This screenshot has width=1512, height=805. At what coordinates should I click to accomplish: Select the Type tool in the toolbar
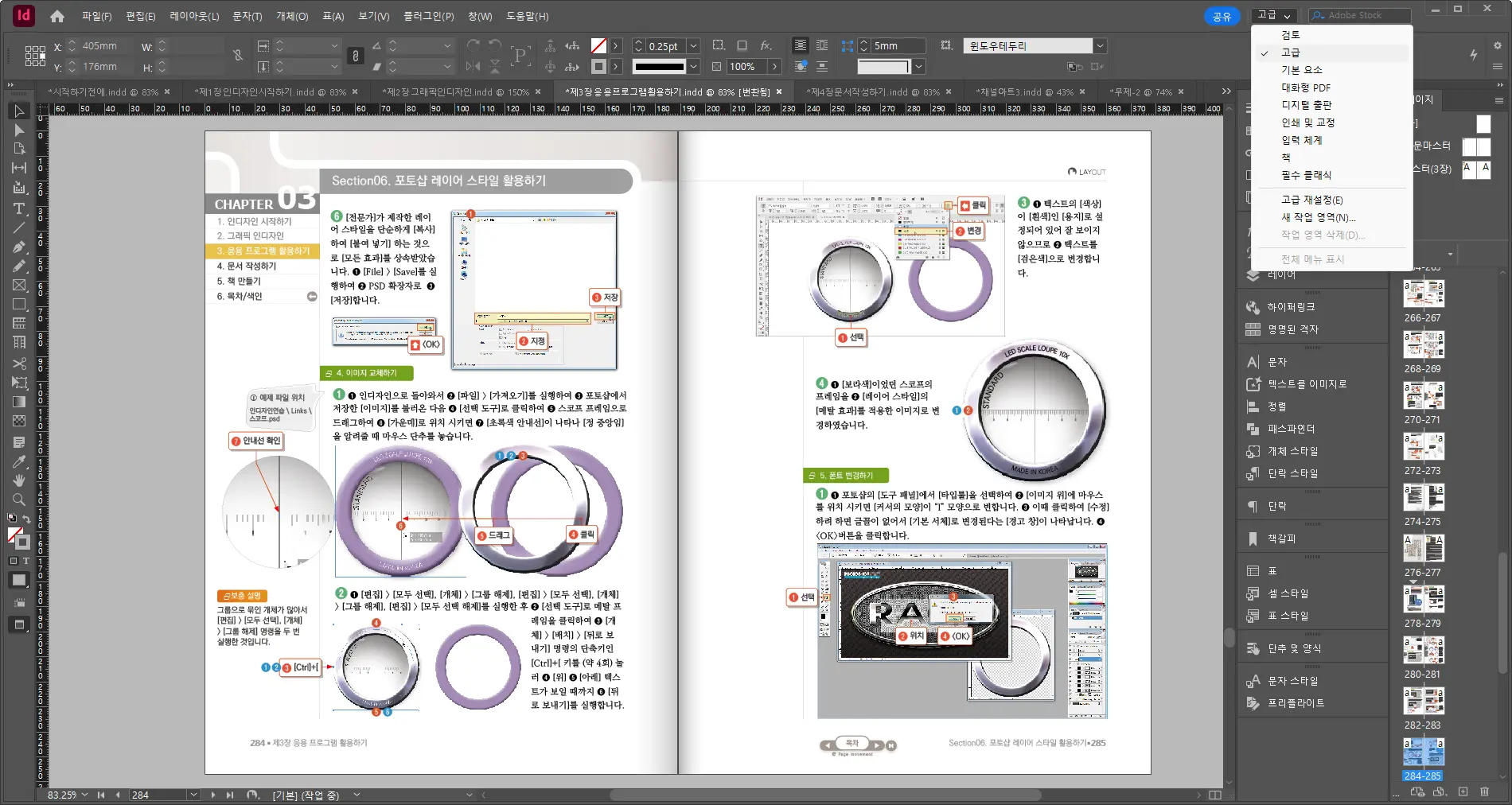click(19, 208)
